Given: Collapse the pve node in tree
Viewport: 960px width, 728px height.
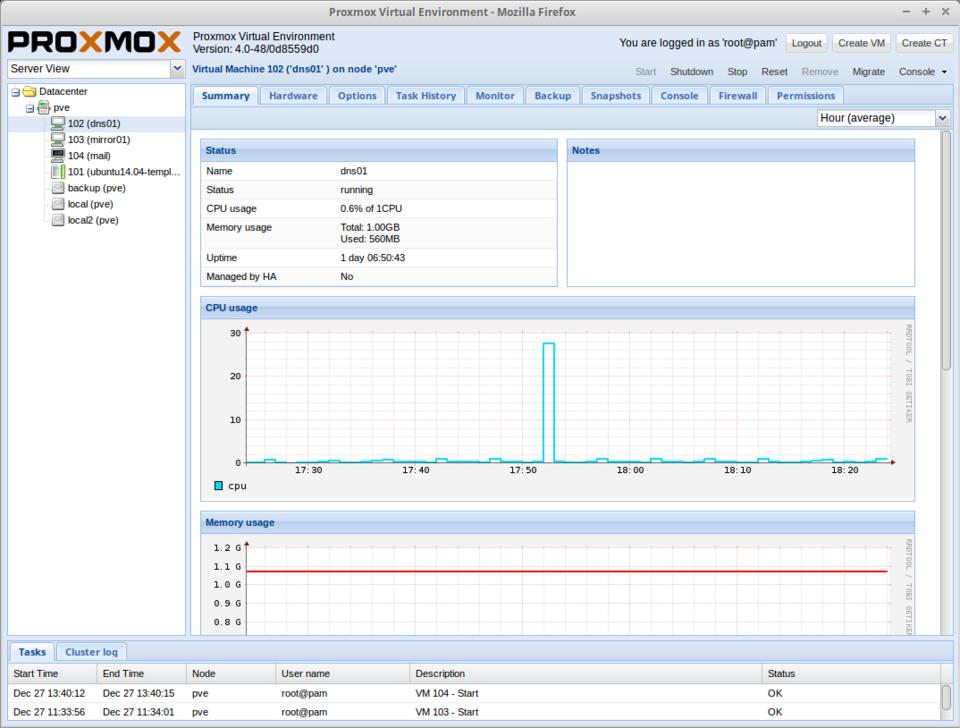Looking at the screenshot, I should (29, 108).
